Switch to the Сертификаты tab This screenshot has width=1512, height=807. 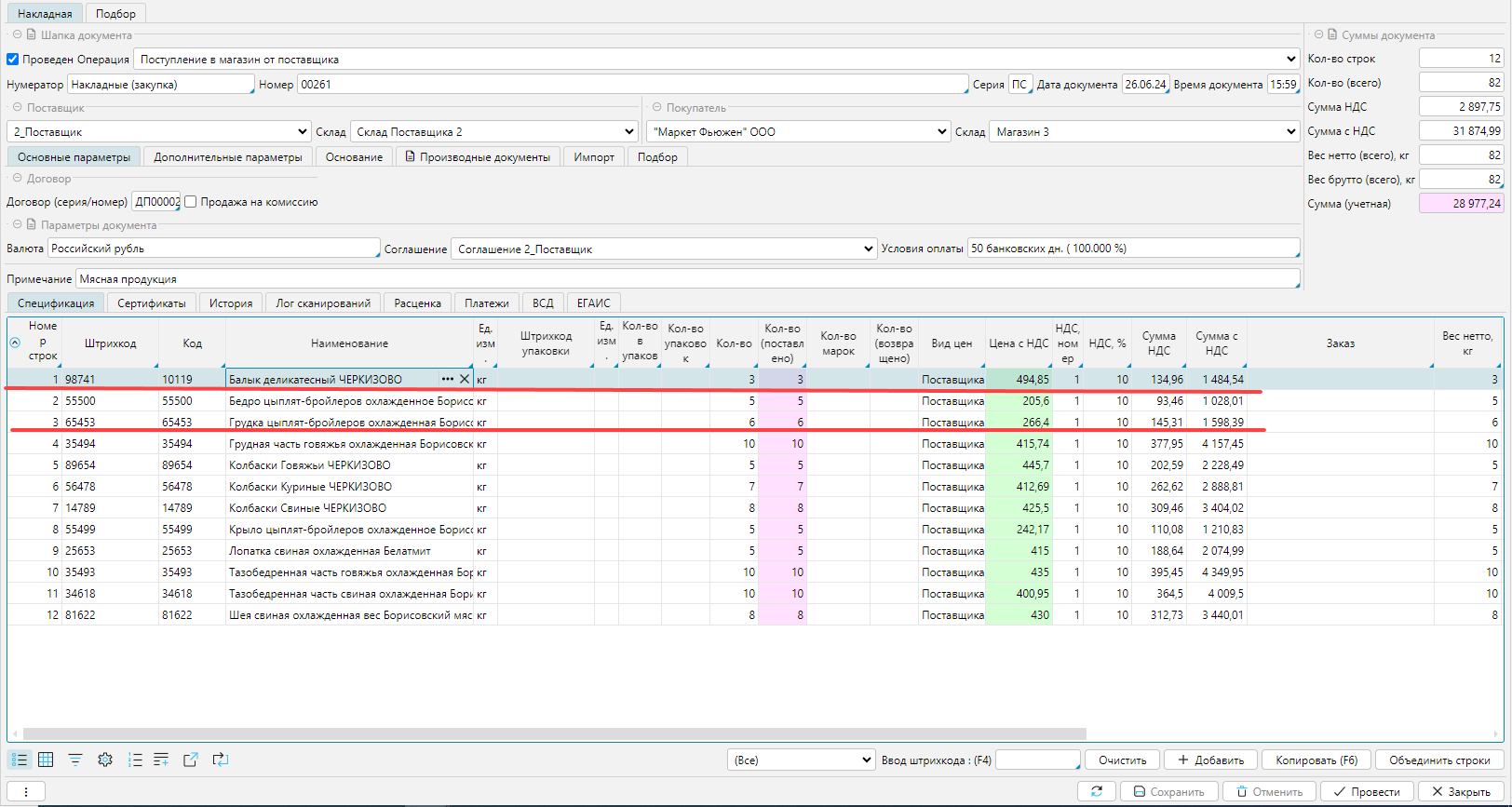point(151,303)
